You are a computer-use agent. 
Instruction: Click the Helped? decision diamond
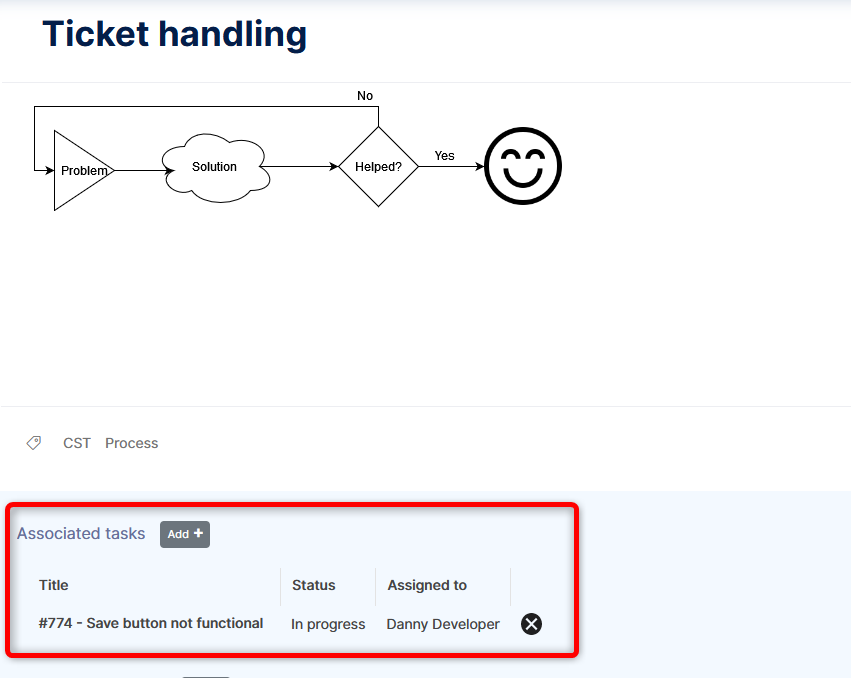coord(378,167)
